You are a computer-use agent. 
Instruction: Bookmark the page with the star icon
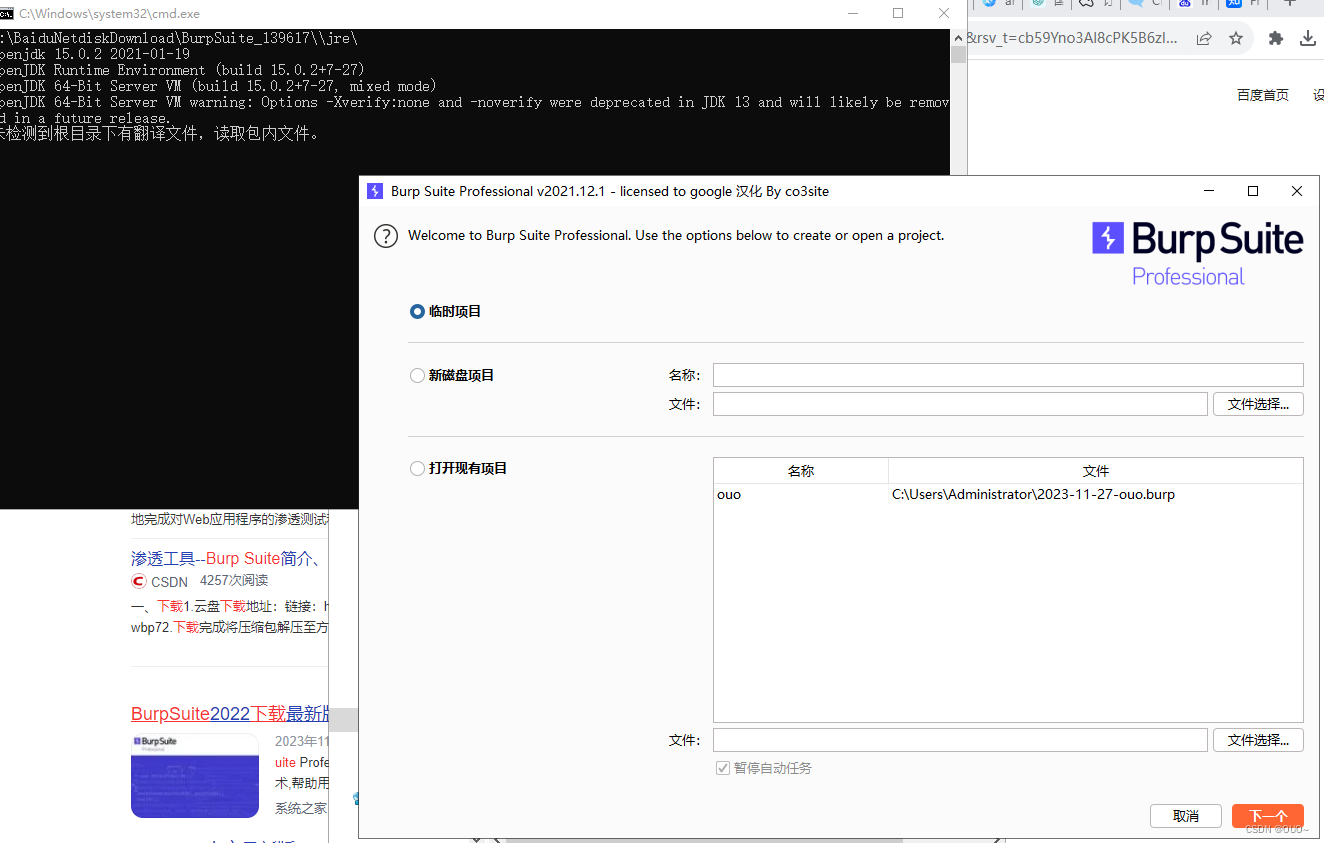tap(1236, 38)
